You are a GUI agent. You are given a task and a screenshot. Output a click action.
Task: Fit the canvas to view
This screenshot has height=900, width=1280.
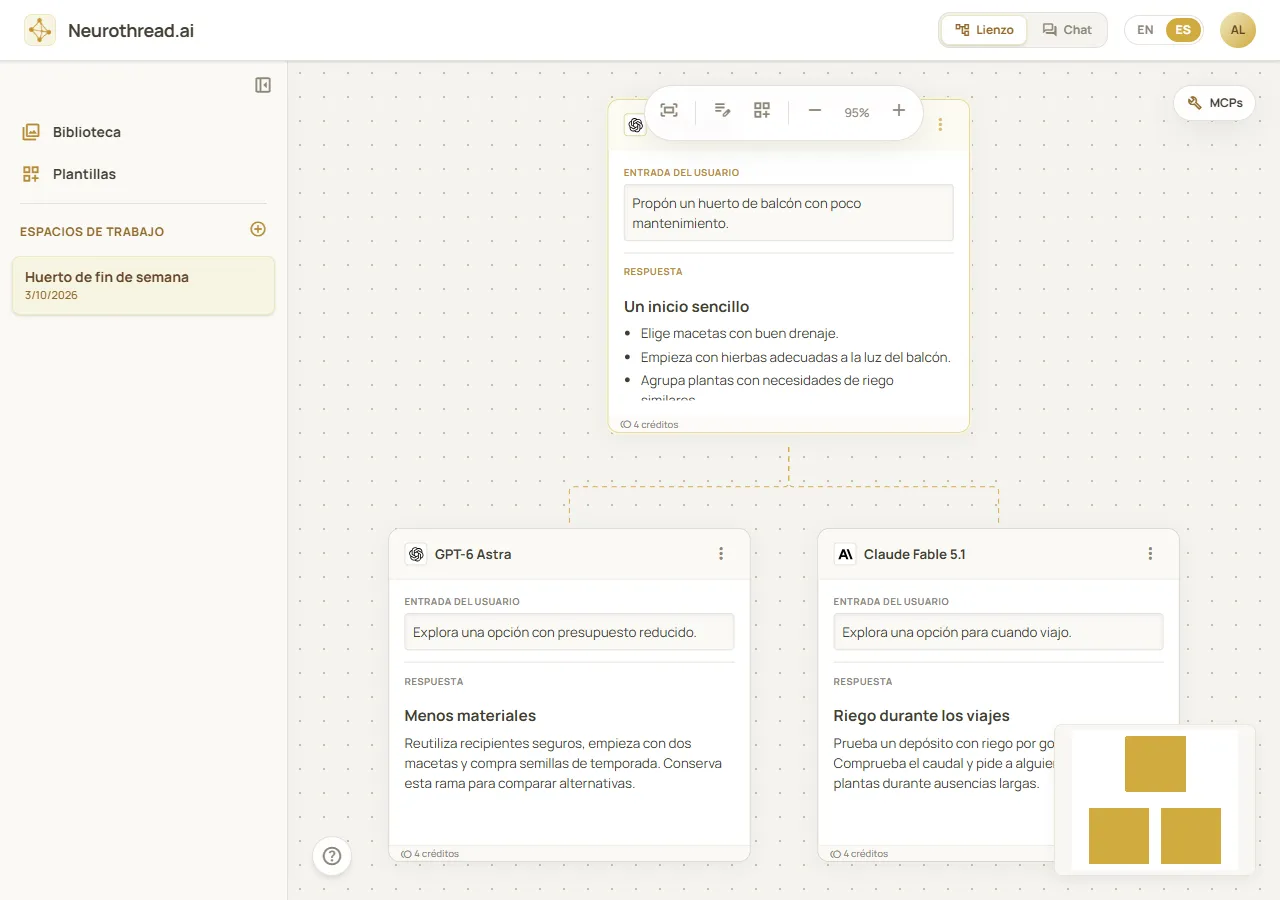669,111
